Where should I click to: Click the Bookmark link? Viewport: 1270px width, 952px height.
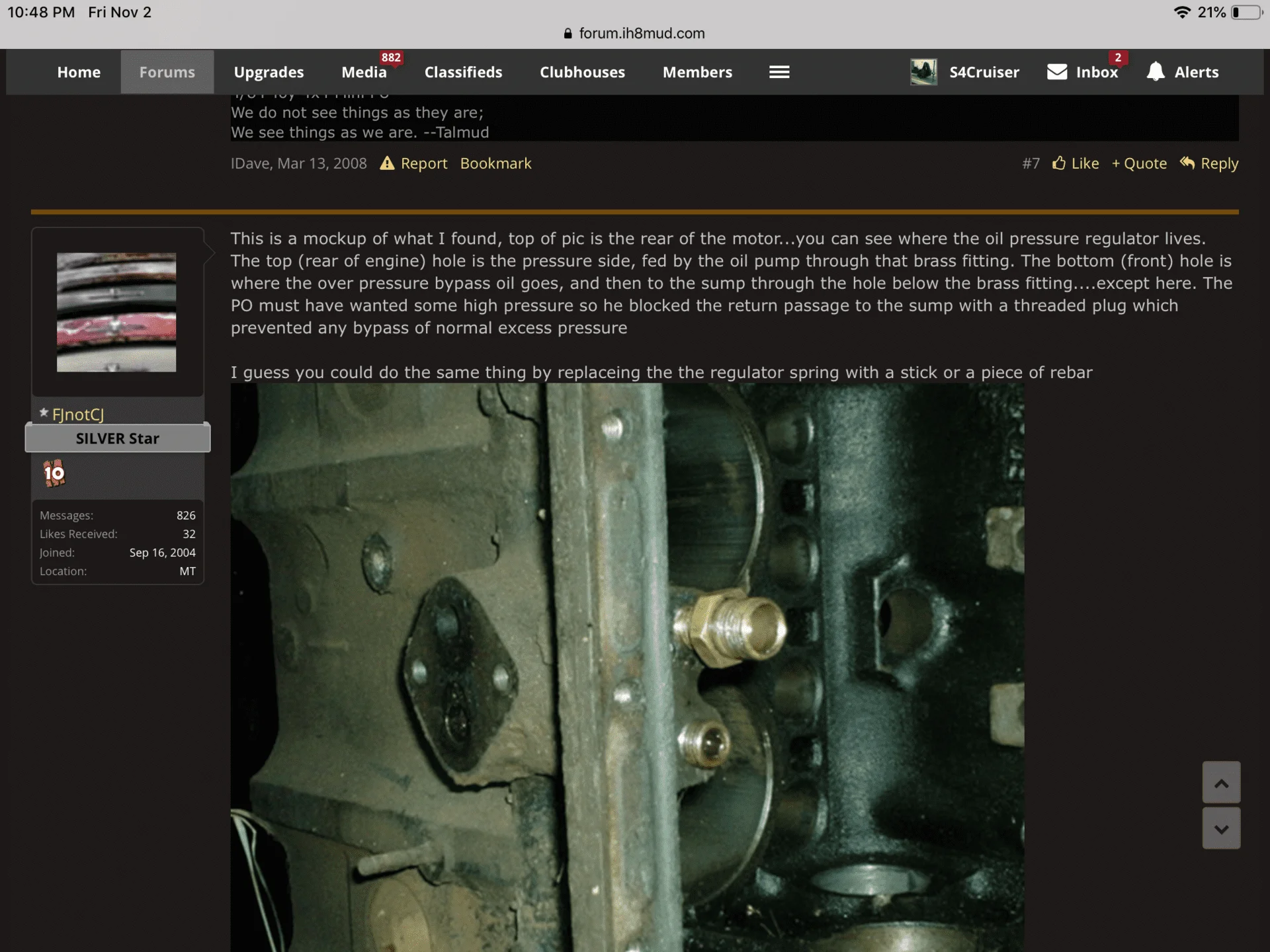pyautogui.click(x=495, y=163)
